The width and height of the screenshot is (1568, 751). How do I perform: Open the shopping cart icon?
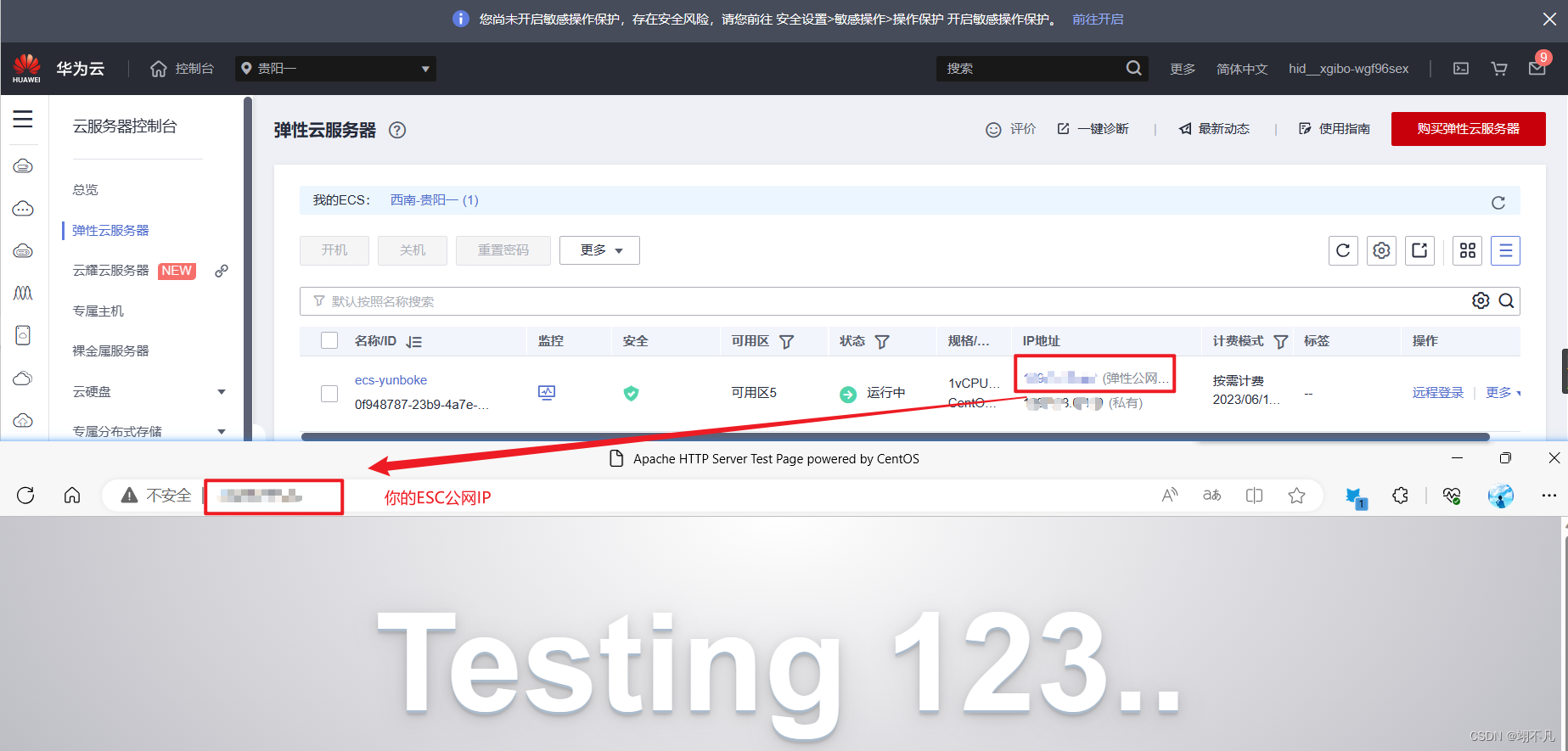1499,69
